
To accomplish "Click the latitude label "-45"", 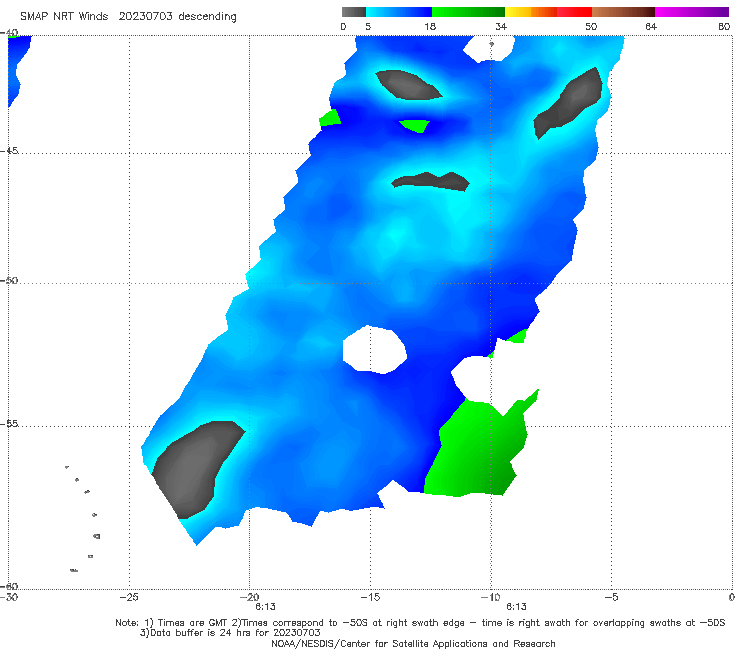I will (9, 151).
